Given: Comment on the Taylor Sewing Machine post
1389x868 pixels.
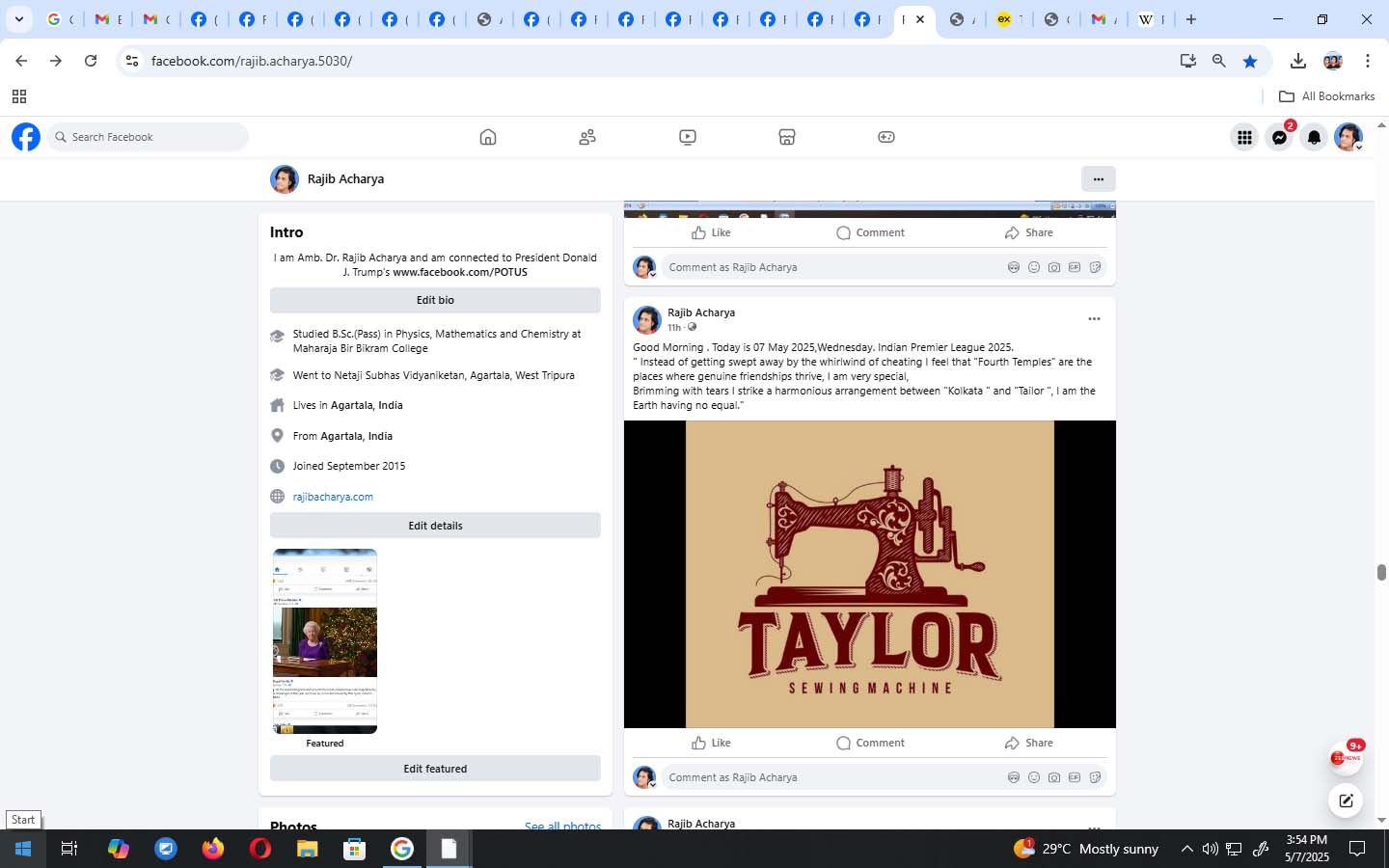Looking at the screenshot, I should click(870, 743).
